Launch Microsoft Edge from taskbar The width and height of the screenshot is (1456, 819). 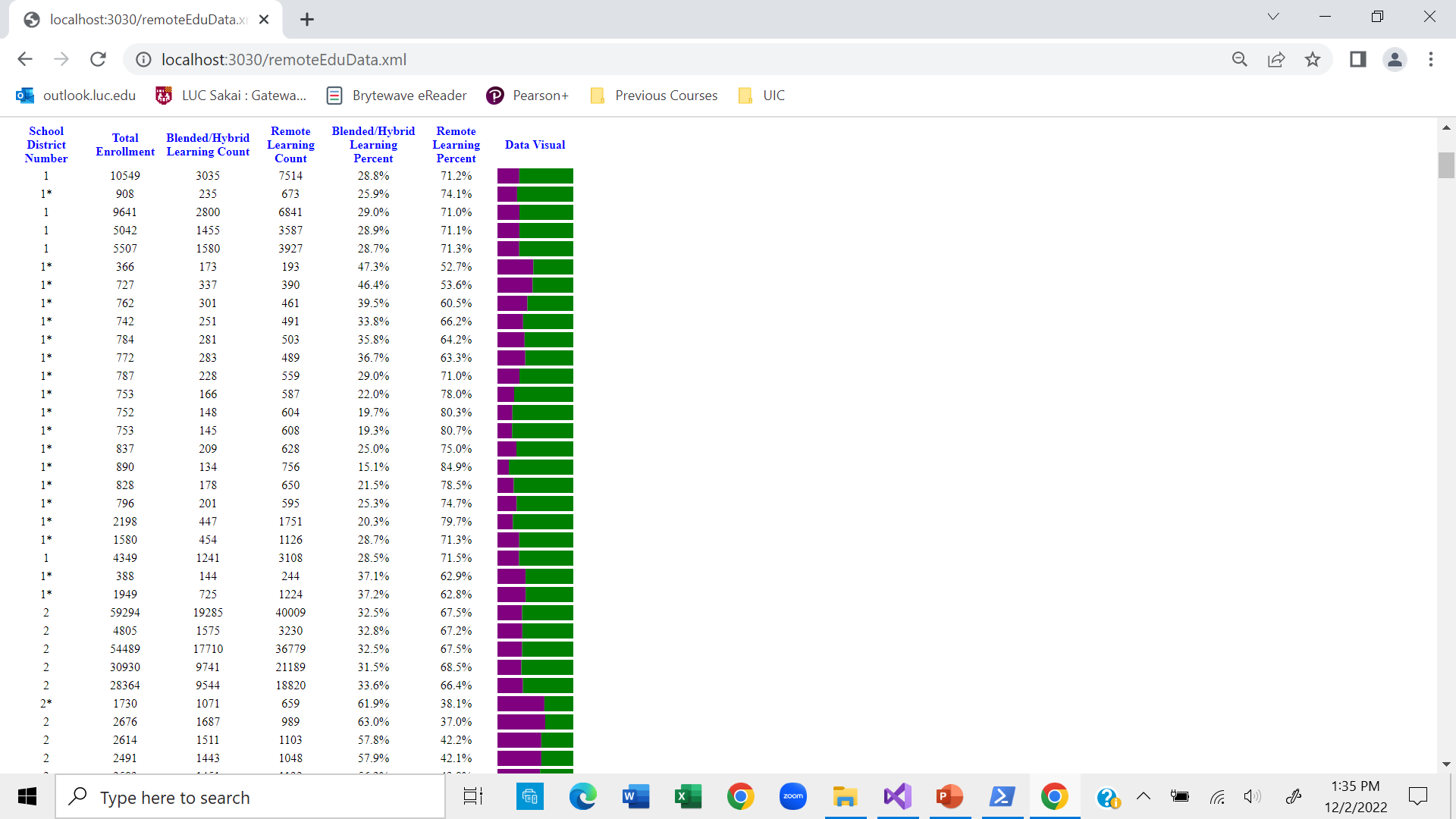coord(582,797)
